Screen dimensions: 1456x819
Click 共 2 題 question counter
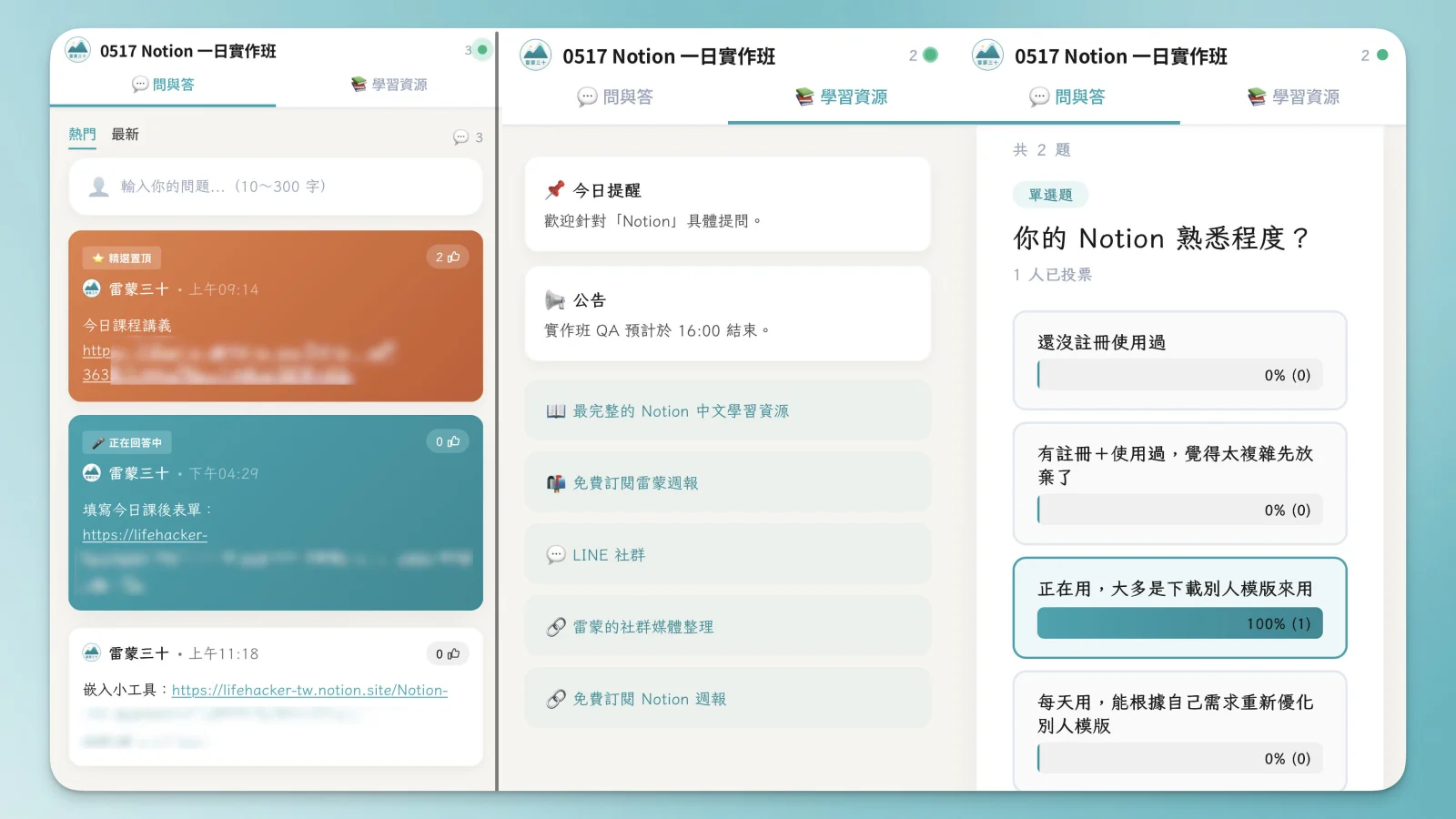pos(1042,150)
